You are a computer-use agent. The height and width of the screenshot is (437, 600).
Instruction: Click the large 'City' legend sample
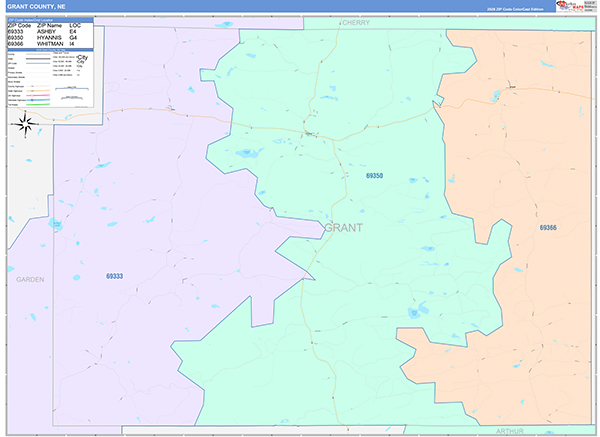(83, 57)
